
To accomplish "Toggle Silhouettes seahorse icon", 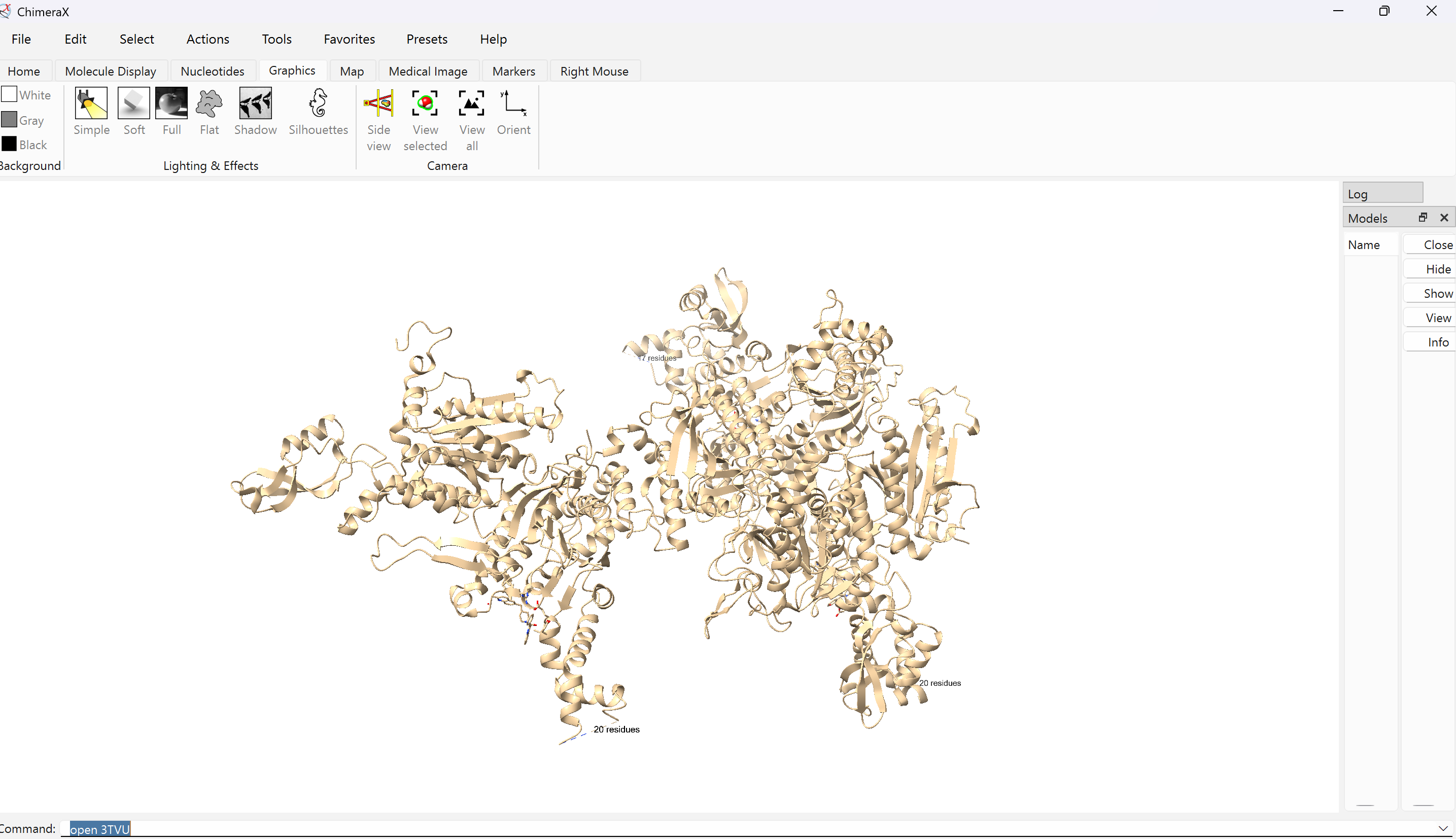I will (x=318, y=103).
